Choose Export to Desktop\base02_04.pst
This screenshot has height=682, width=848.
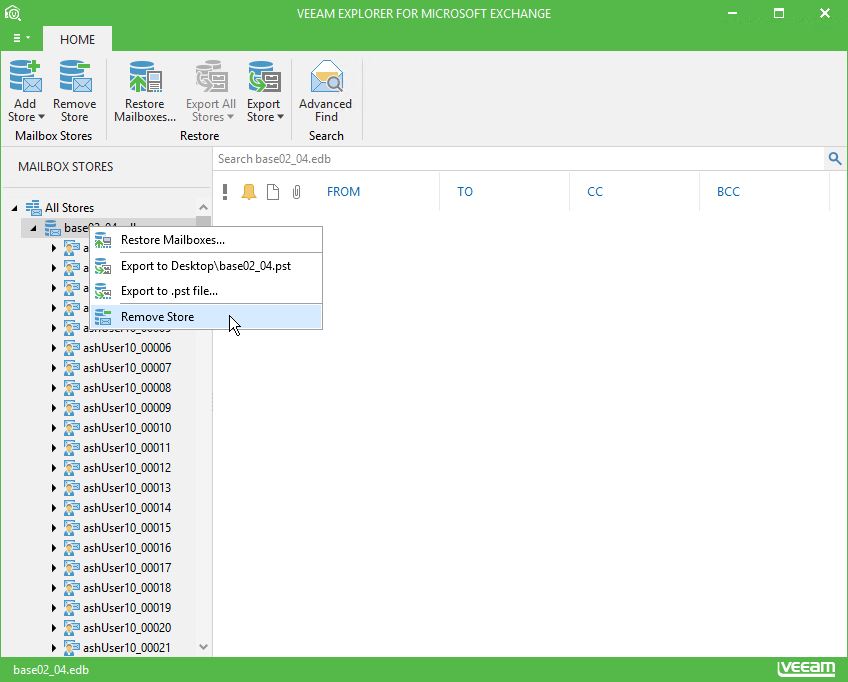click(207, 266)
